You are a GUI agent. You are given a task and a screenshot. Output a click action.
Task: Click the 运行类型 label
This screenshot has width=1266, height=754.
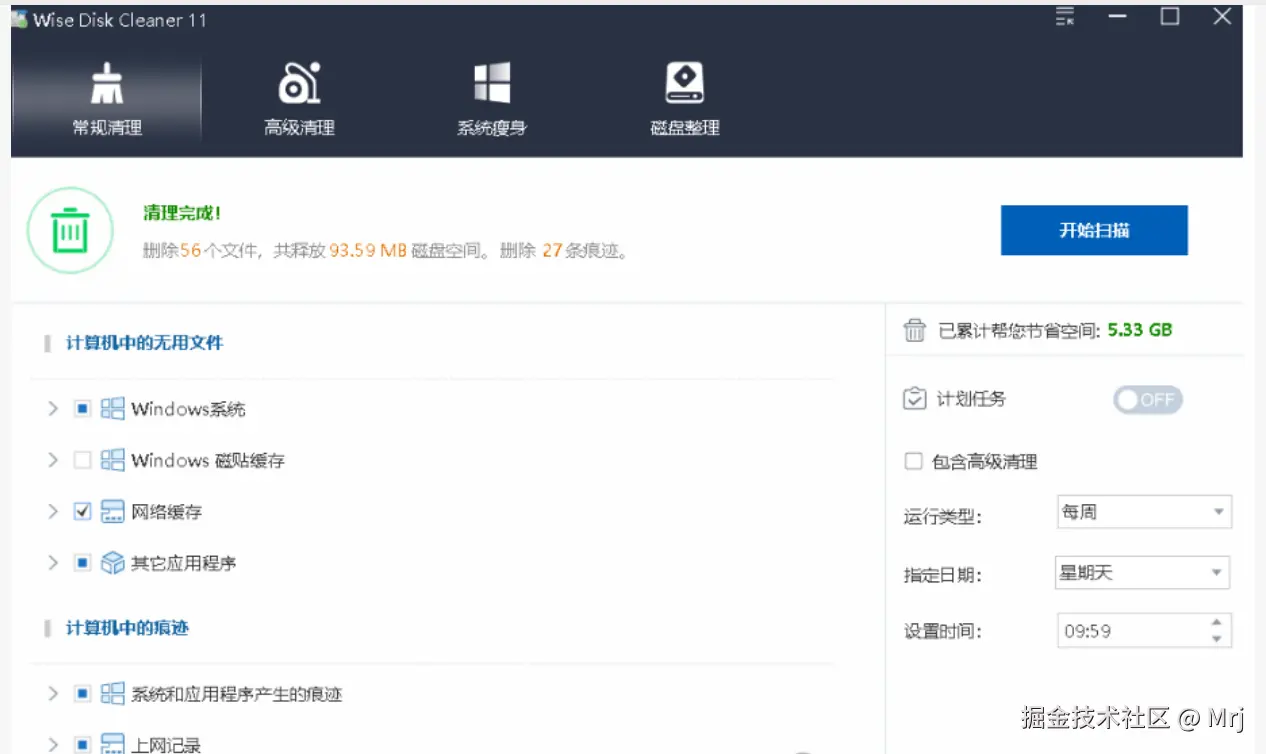(x=943, y=517)
